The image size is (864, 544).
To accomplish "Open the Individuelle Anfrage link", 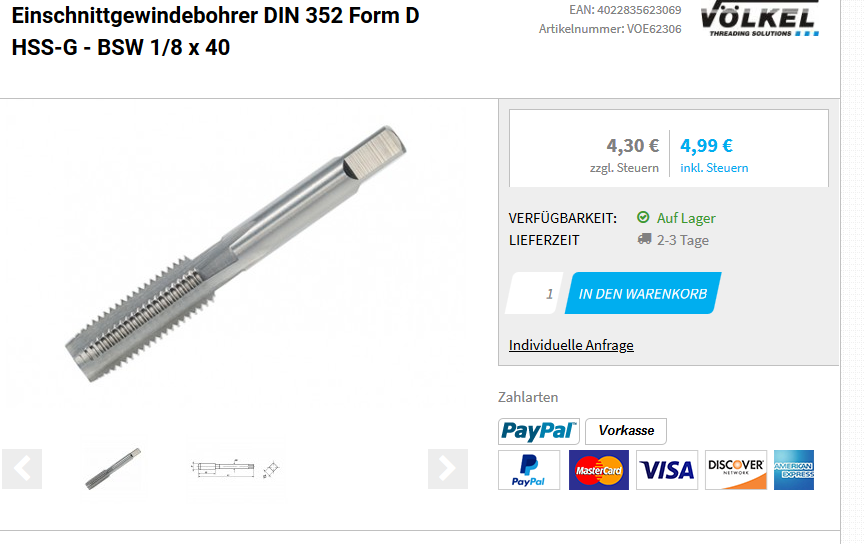I will pos(571,346).
